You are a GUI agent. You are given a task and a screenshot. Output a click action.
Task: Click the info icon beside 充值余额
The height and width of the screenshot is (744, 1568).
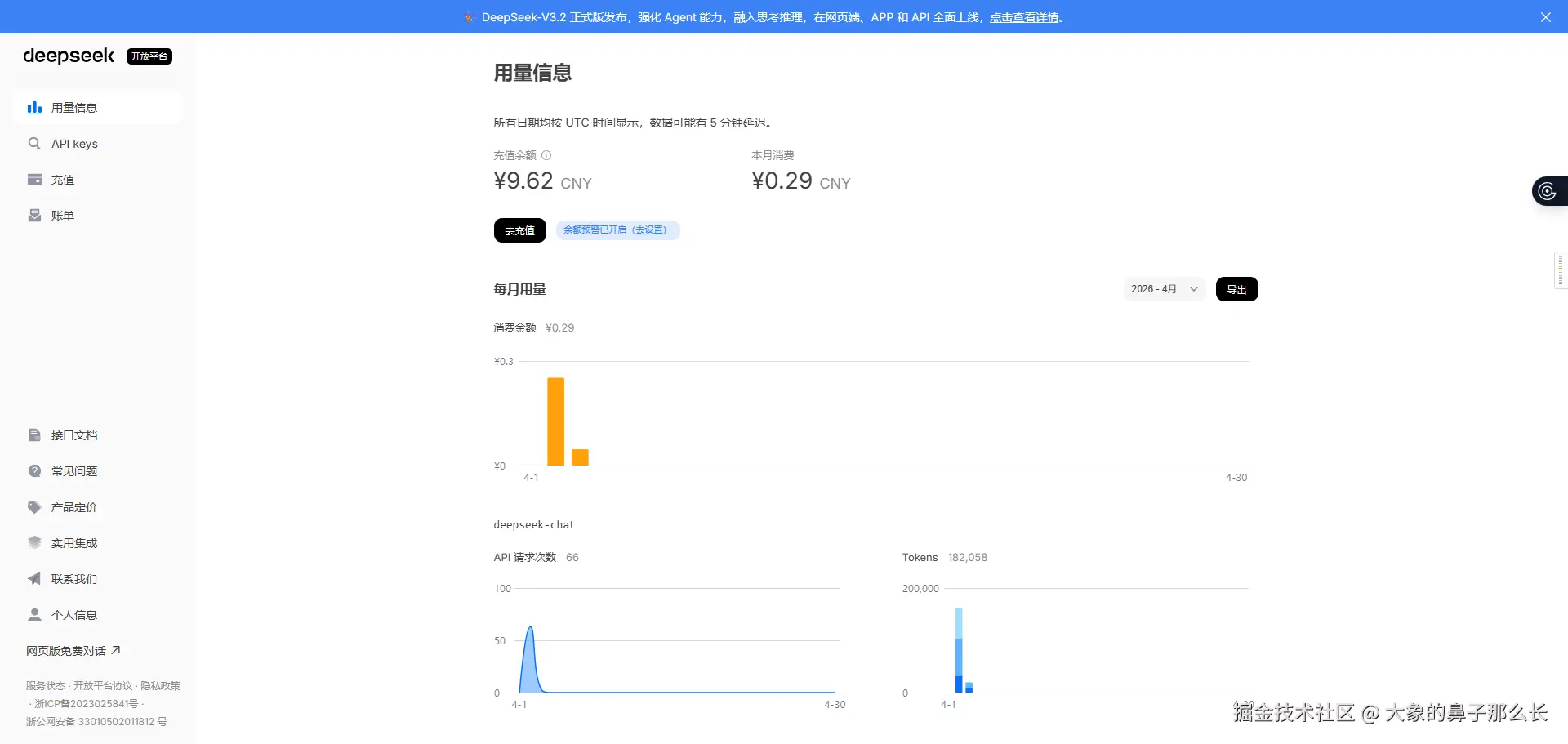click(546, 155)
